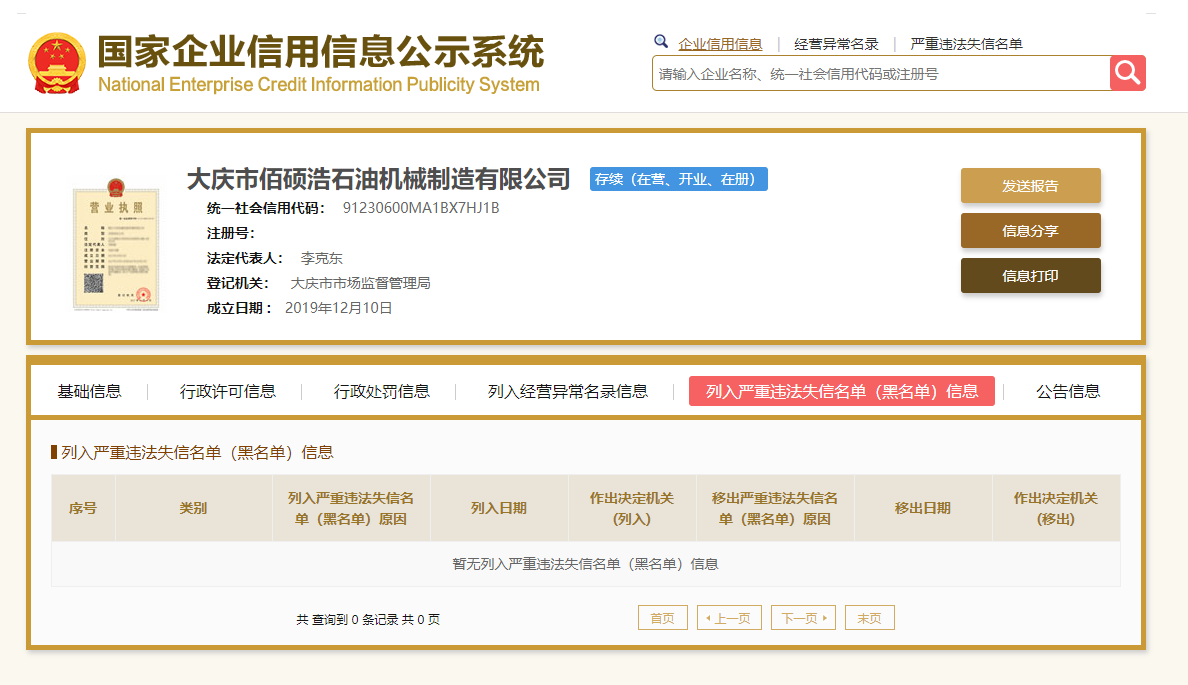Click the 共查询到 0 条记录 summary text
Viewport: 1188px width, 685px height.
click(368, 619)
